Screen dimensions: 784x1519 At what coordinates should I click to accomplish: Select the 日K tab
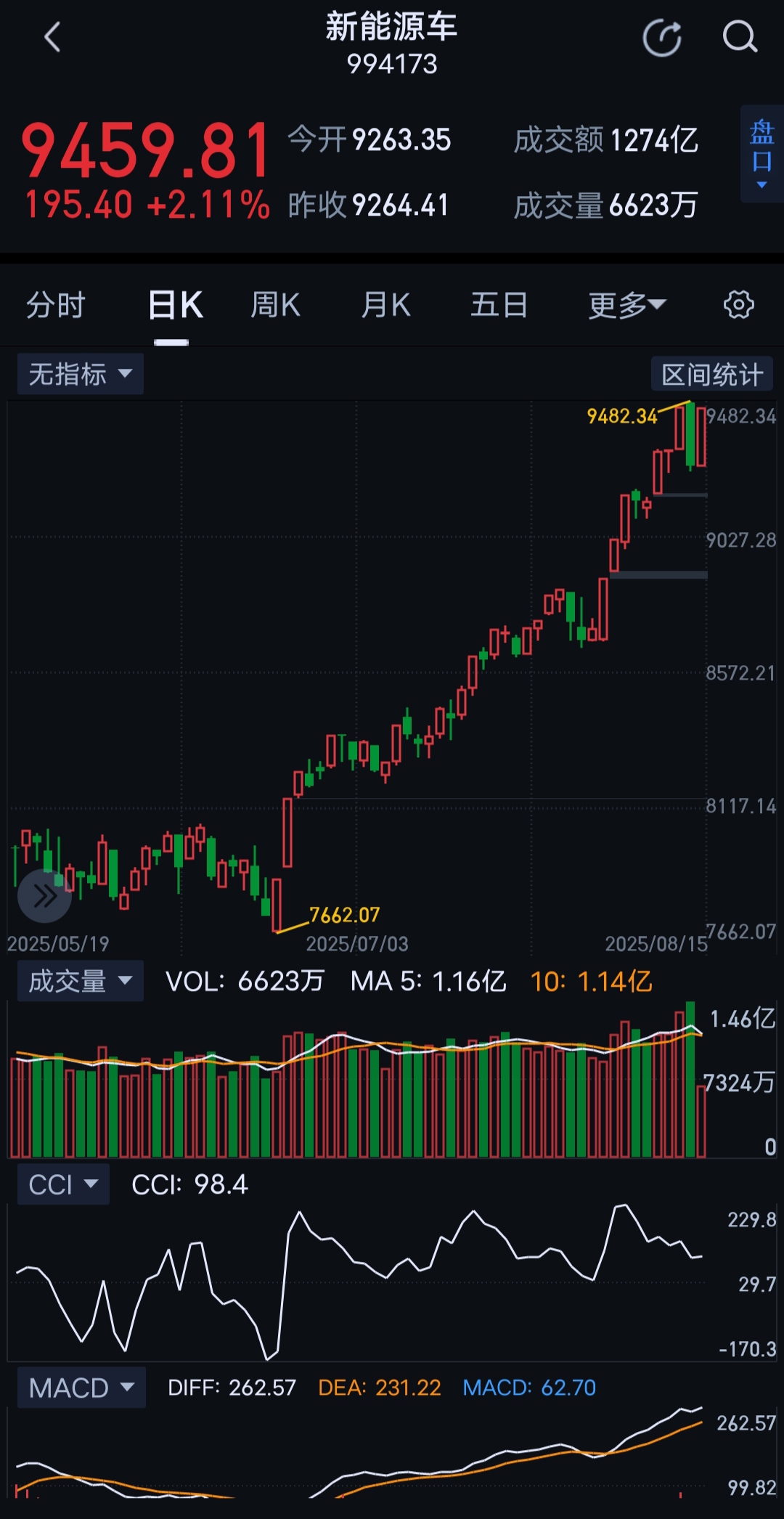174,305
